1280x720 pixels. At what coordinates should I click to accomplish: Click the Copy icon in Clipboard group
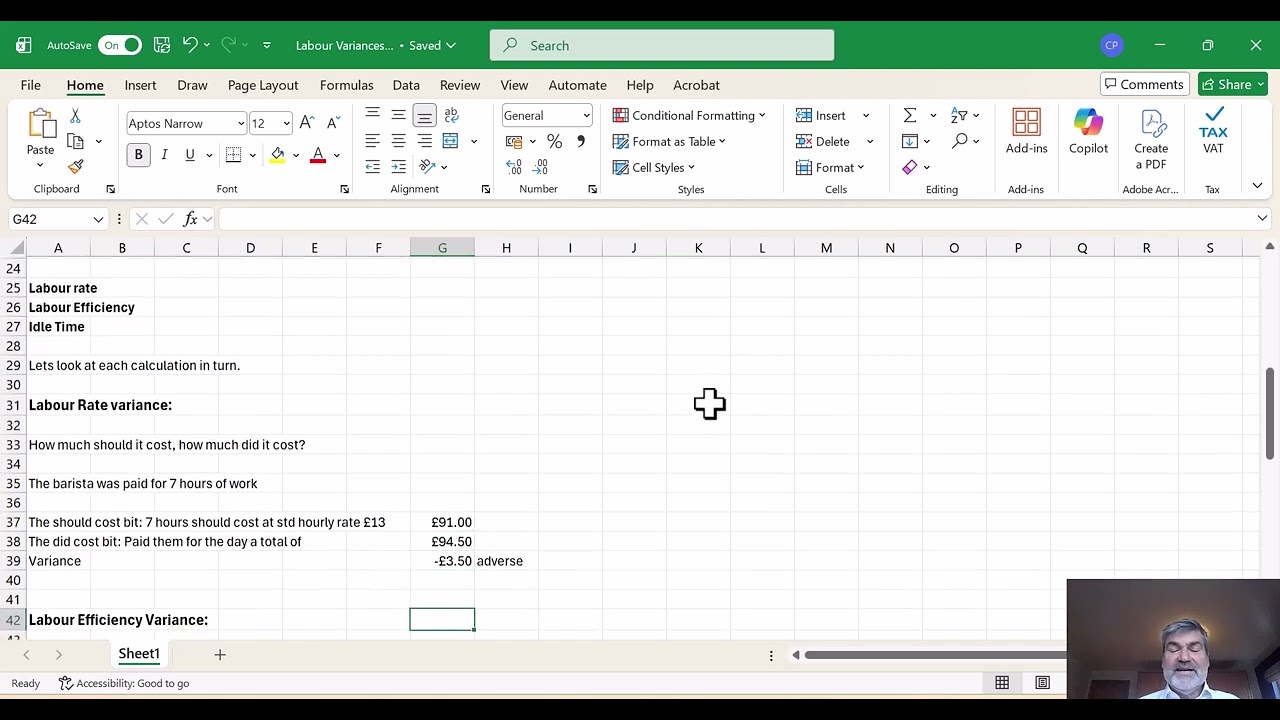(75, 142)
